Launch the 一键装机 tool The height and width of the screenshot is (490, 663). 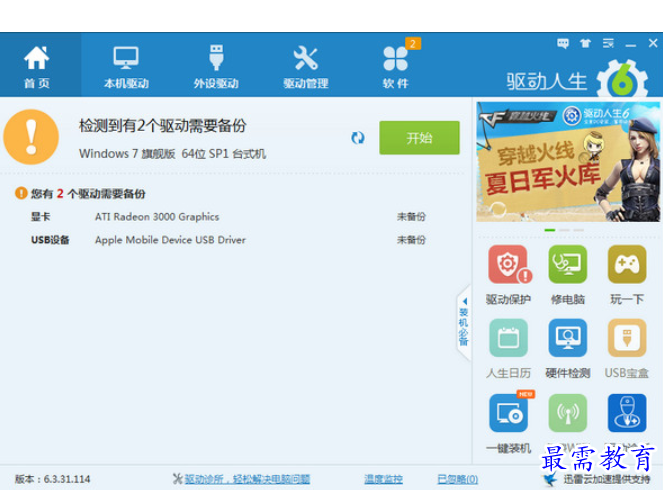pos(508,423)
